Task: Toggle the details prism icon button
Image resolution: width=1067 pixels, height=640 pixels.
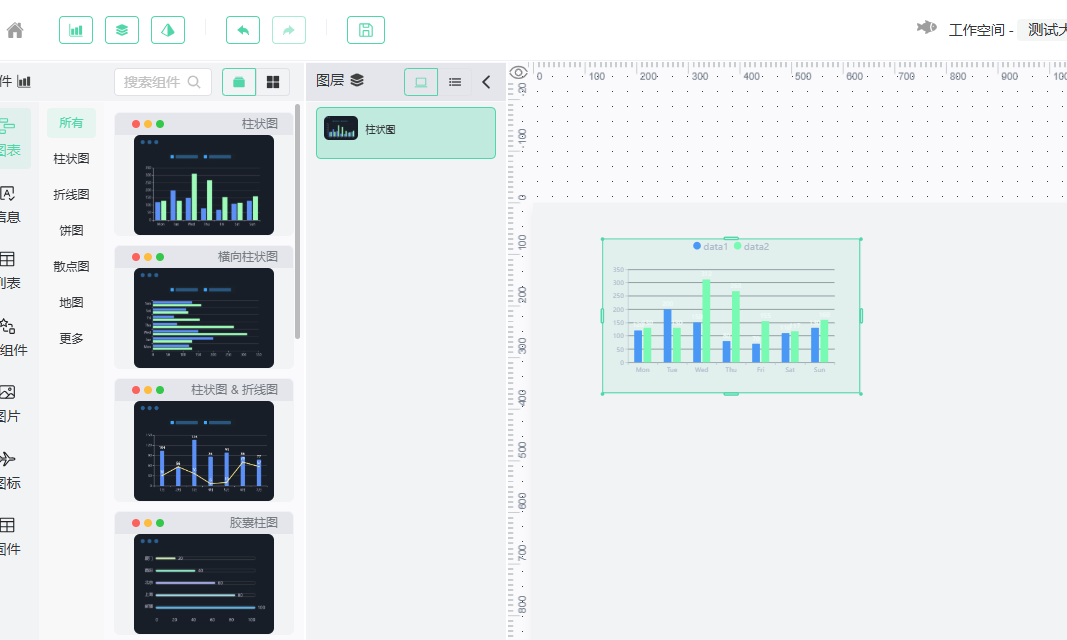Action: pyautogui.click(x=167, y=30)
